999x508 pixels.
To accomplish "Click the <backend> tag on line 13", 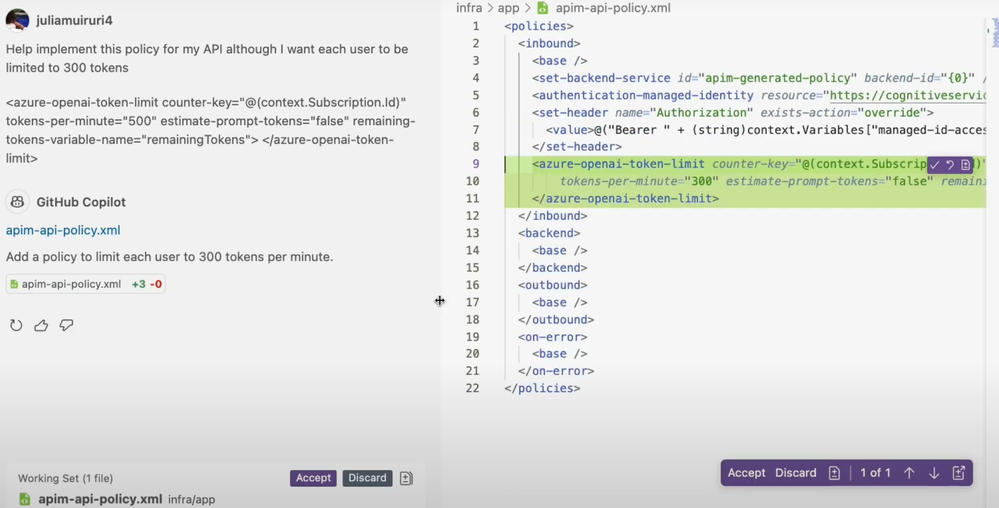I will (x=549, y=233).
